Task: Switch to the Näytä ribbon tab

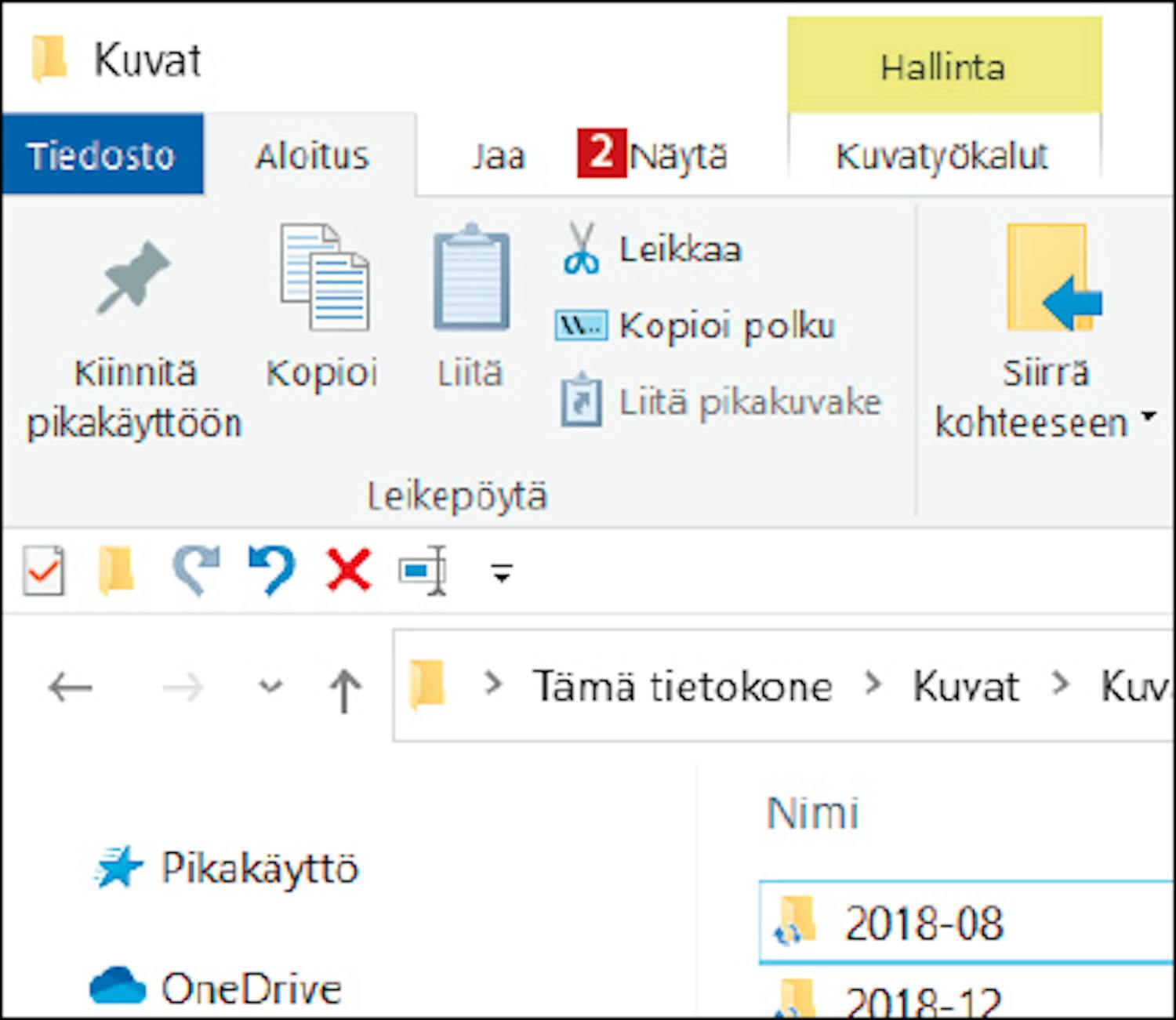Action: point(678,155)
